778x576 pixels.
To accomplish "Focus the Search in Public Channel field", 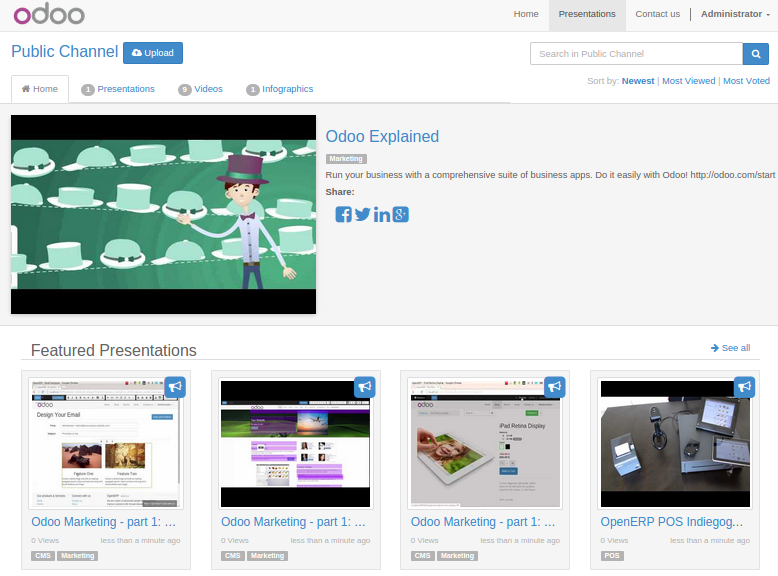I will coord(636,54).
